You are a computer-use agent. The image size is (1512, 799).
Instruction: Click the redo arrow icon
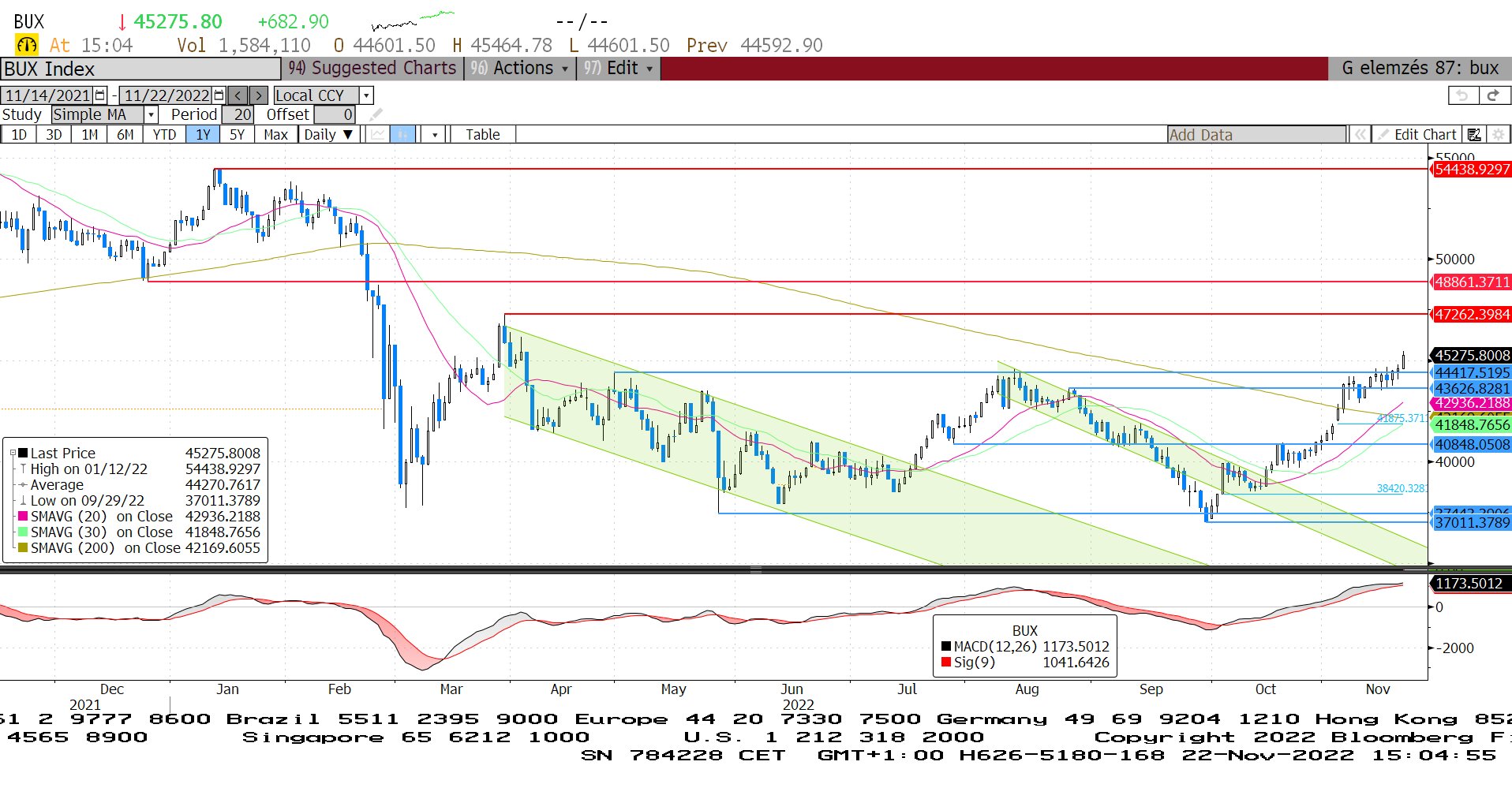(x=1493, y=95)
